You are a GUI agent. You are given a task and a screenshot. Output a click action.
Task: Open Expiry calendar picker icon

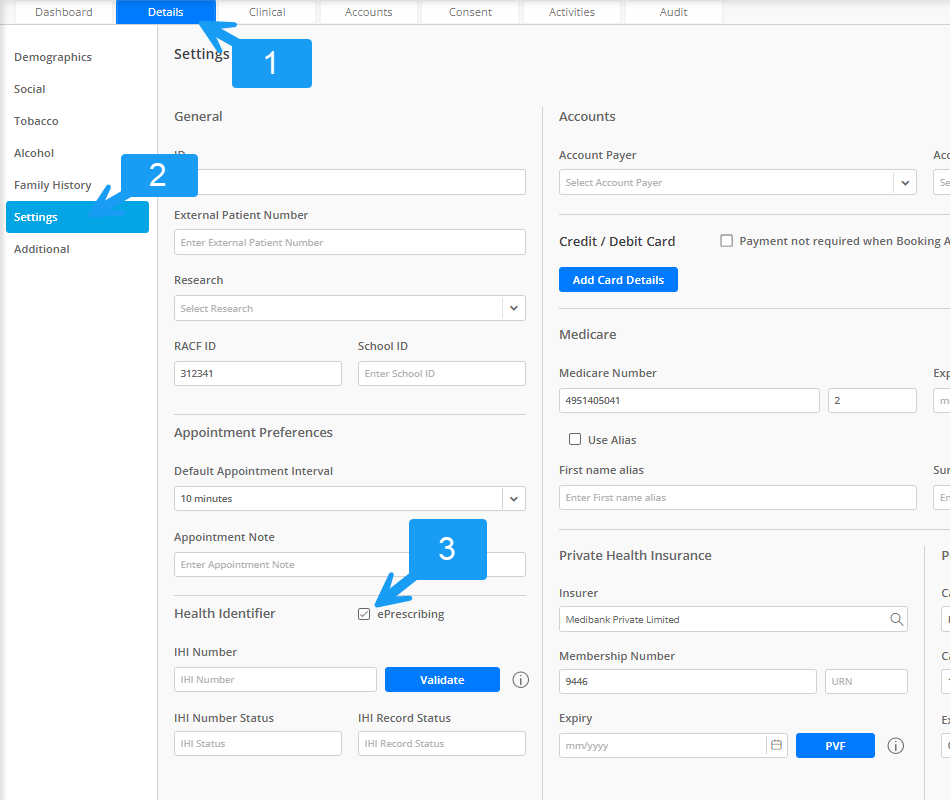coord(776,745)
